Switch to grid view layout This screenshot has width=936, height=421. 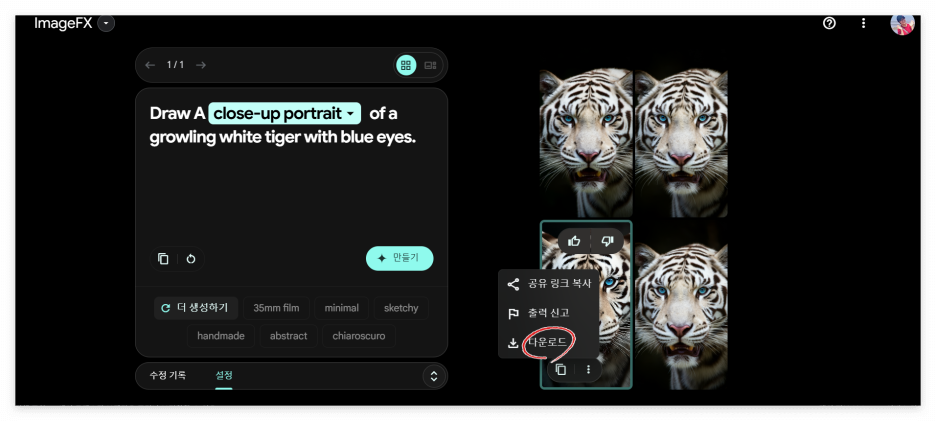click(406, 65)
